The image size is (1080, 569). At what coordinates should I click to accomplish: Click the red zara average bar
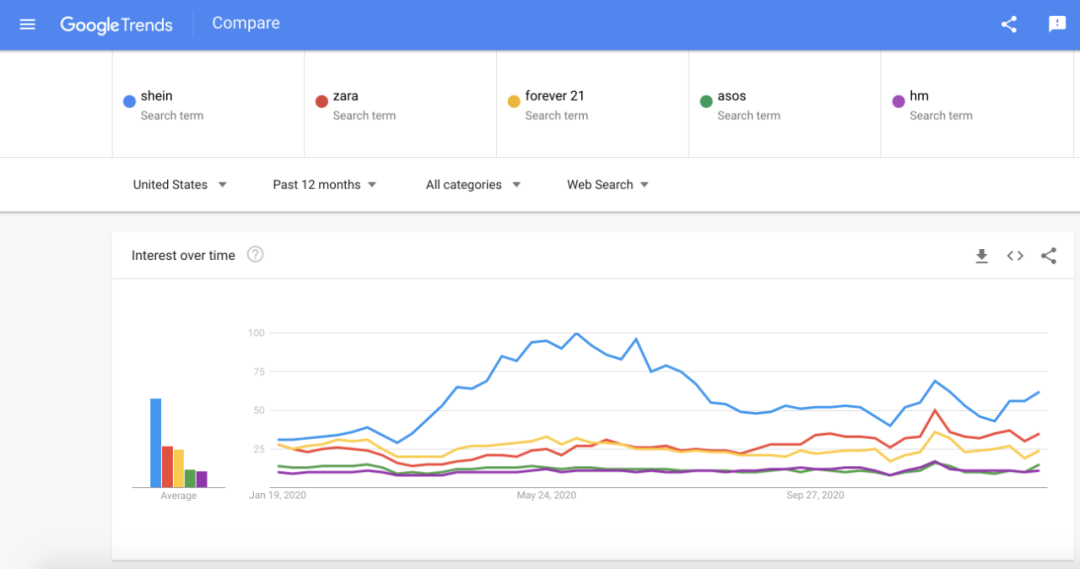[167, 467]
